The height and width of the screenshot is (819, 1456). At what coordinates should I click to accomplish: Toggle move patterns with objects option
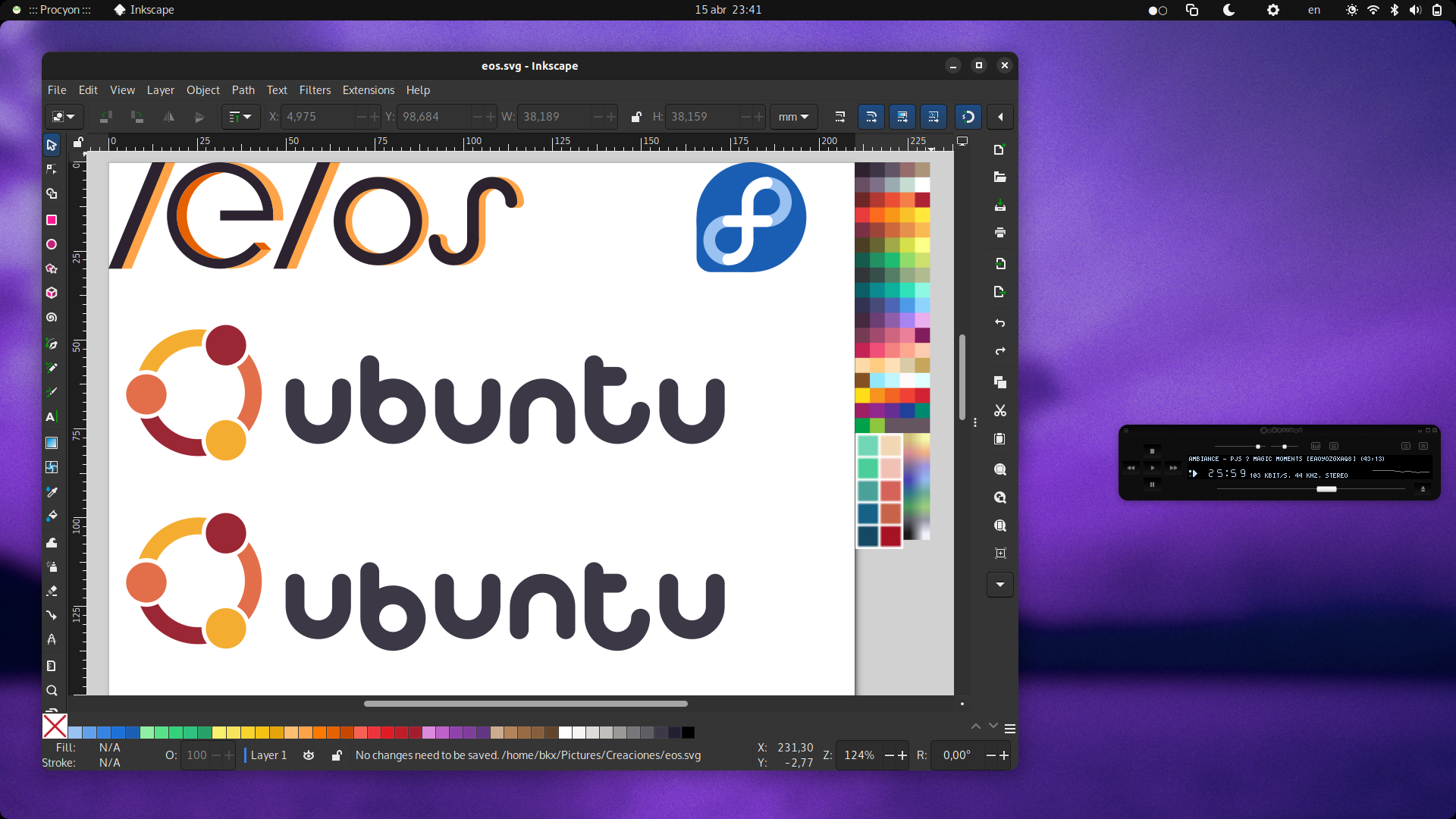[933, 117]
